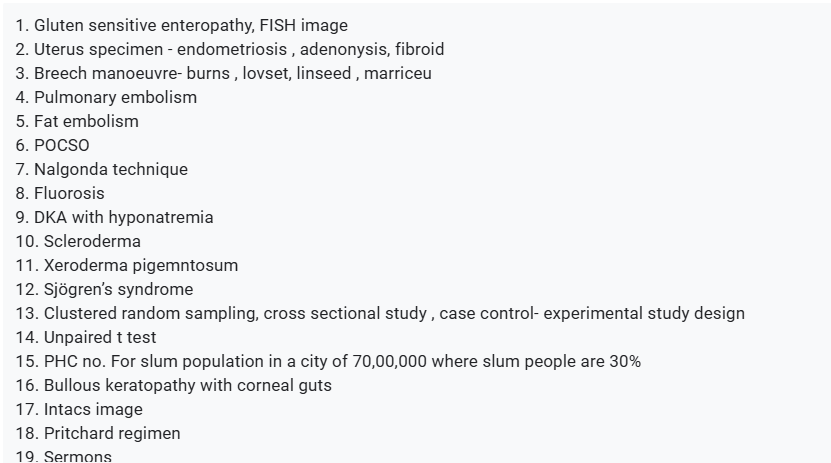The width and height of the screenshot is (831, 463).
Task: Select the Scleroderma entry
Action: tap(78, 242)
